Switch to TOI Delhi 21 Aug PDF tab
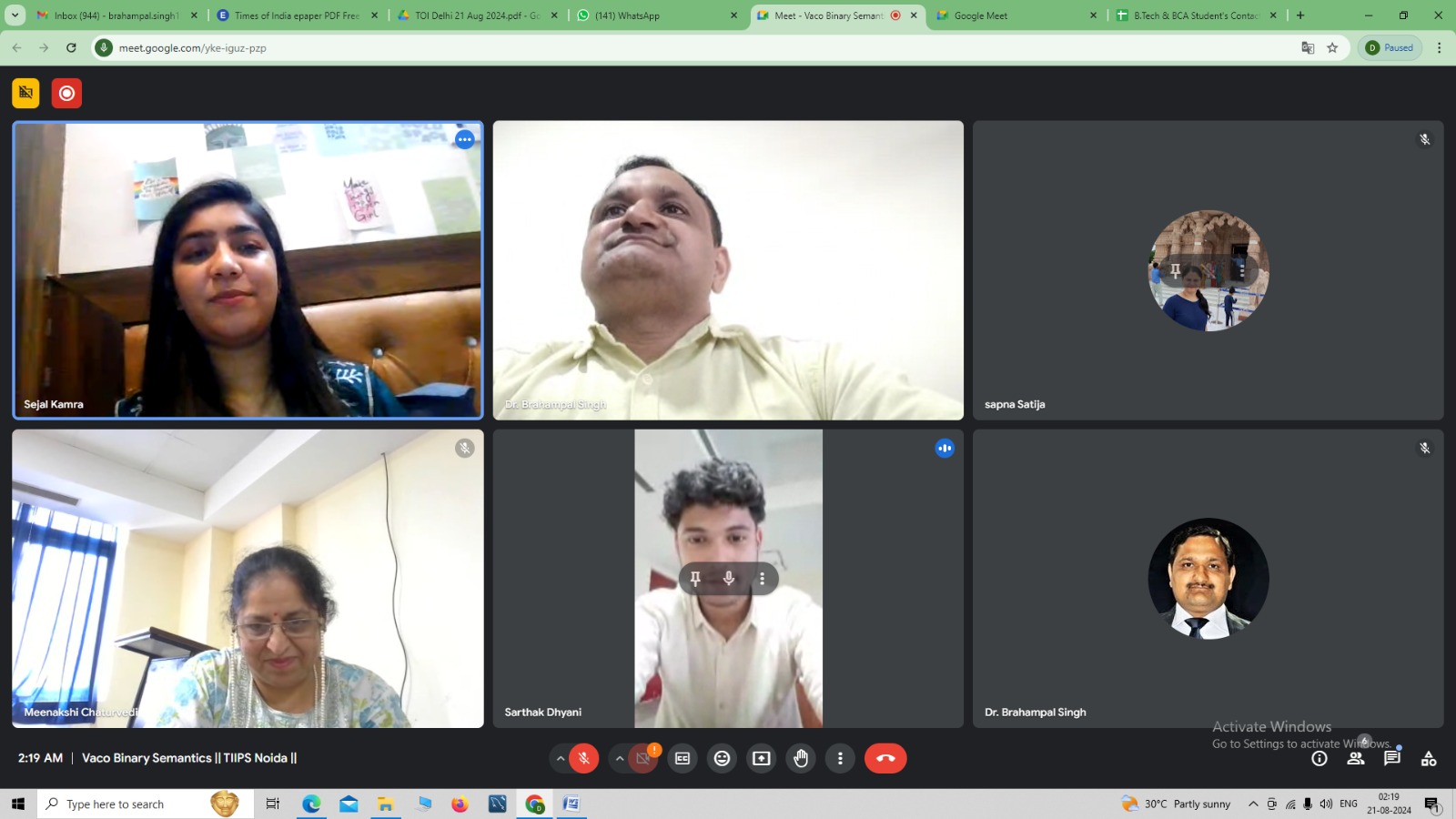This screenshot has height=819, width=1456. tap(477, 15)
